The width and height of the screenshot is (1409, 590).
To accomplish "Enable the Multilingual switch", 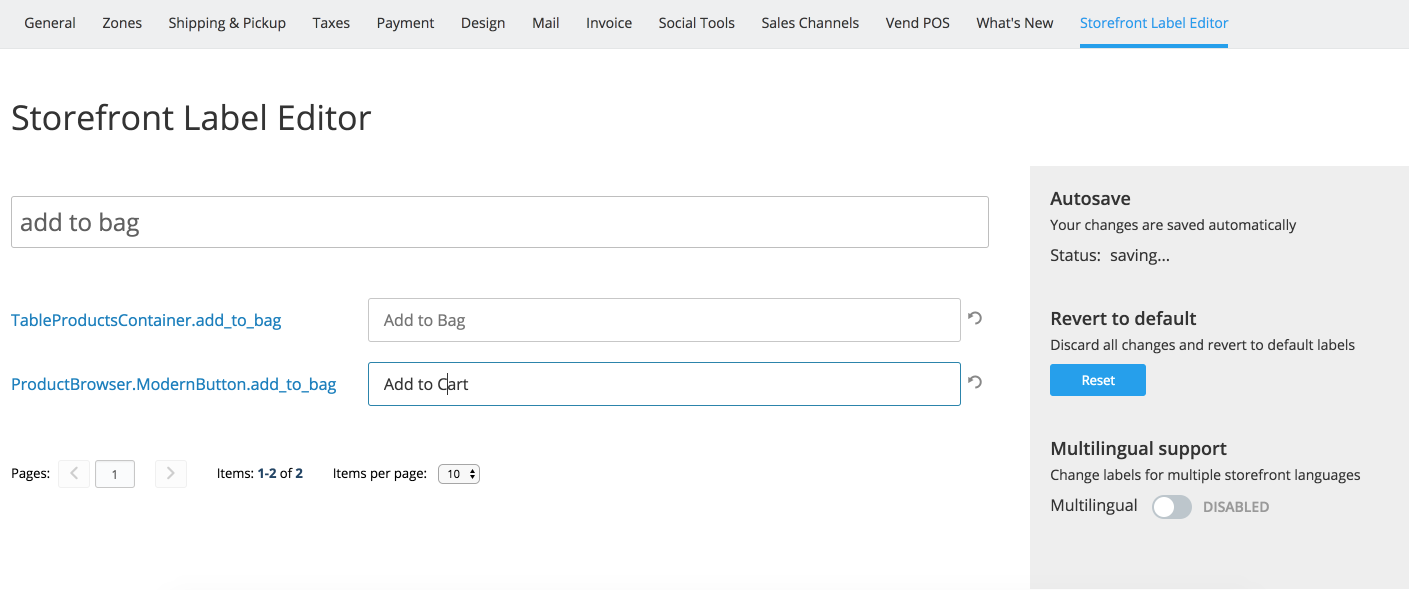I will point(1172,507).
